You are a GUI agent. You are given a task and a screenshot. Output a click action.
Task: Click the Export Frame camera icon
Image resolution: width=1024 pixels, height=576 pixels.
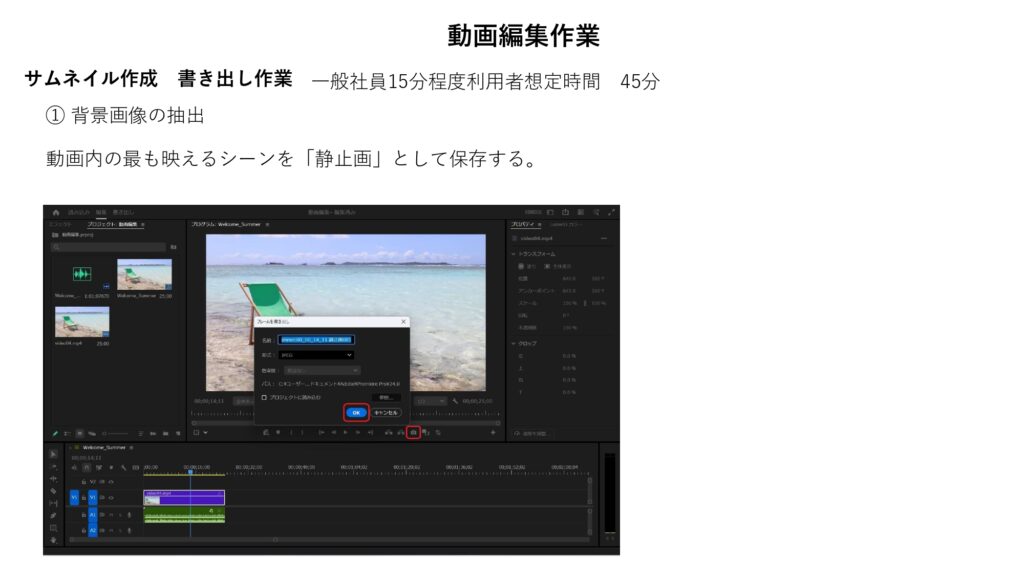tap(413, 432)
